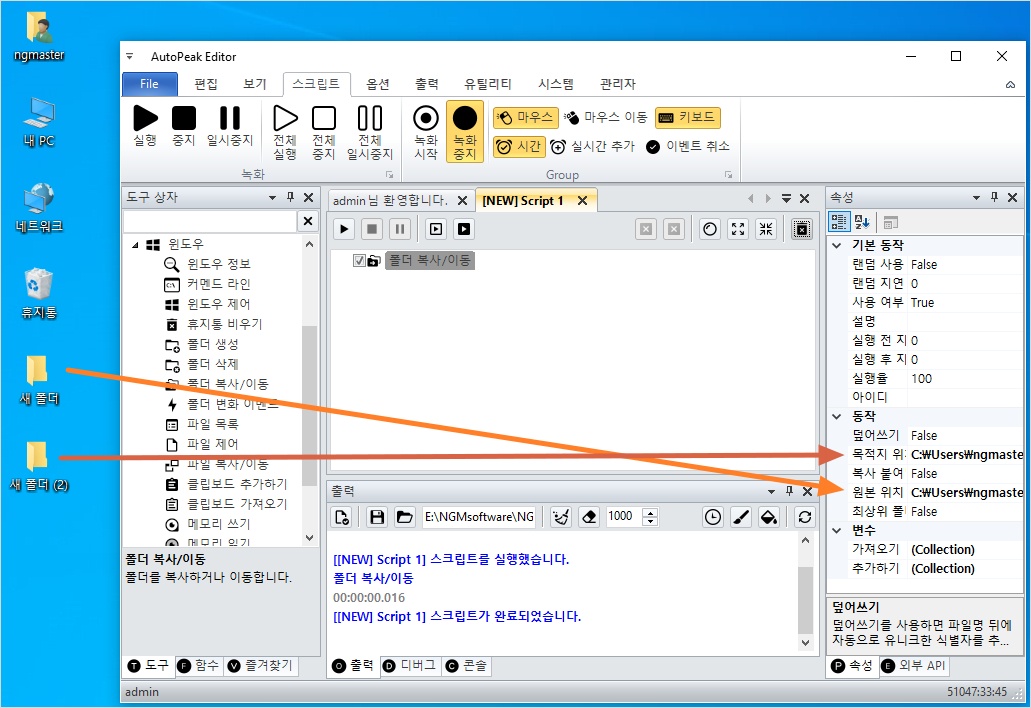Open the 유틸리티 ribbon tab
This screenshot has width=1031, height=708.
(488, 83)
